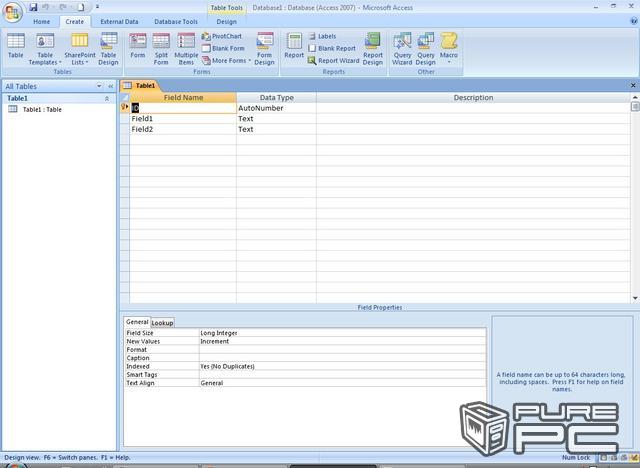Image resolution: width=640 pixels, height=468 pixels.
Task: Switch to the Lookup properties tab
Action: (162, 323)
